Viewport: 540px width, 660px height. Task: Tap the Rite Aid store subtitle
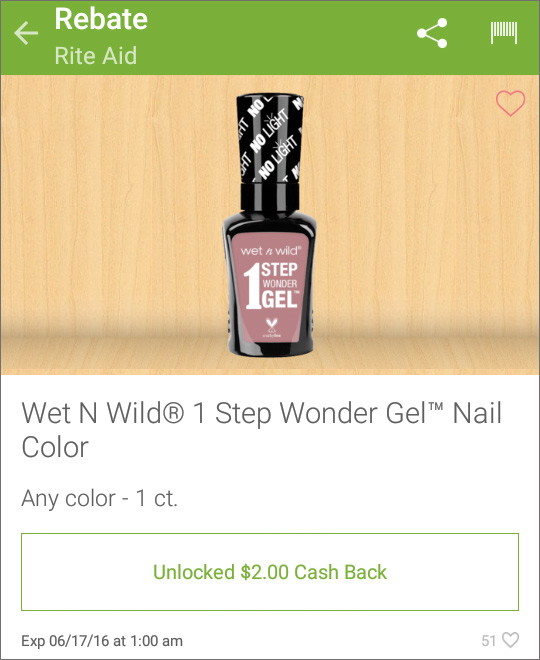click(96, 56)
